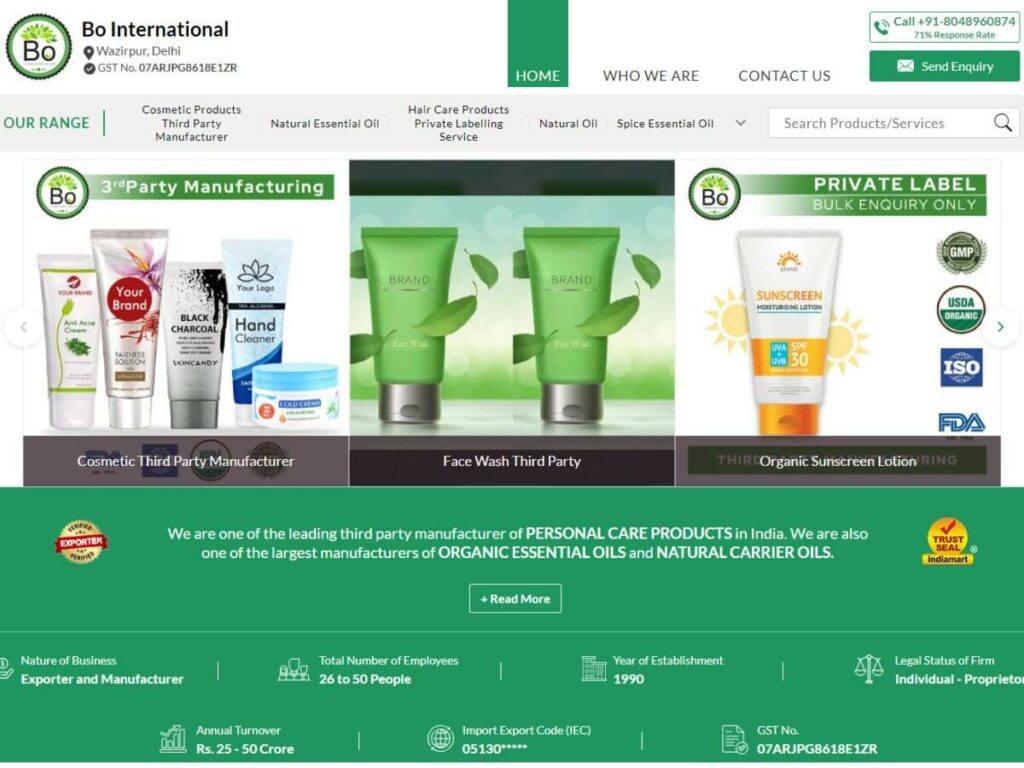
Task: Click the Bo logo on 3rd Party Manufacturing banner
Action: point(63,193)
